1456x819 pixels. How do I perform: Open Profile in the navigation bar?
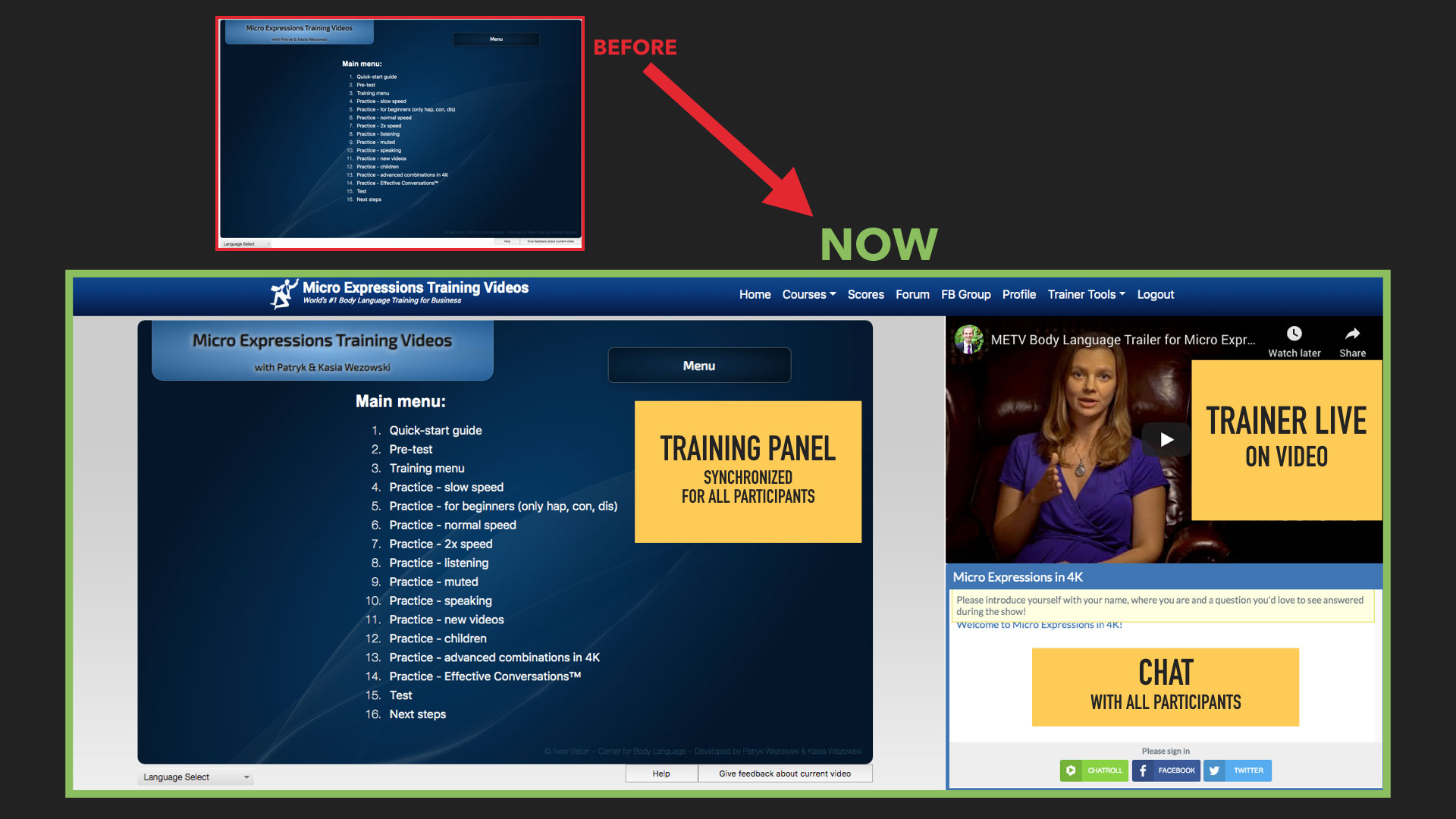[x=1018, y=294]
